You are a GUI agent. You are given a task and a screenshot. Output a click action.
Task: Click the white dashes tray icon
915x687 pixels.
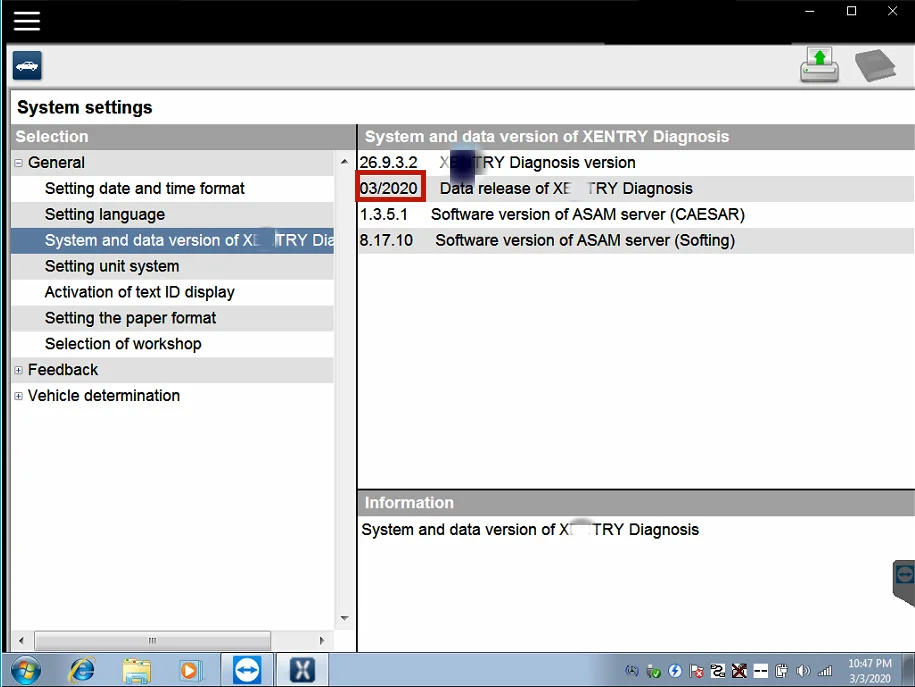click(760, 671)
